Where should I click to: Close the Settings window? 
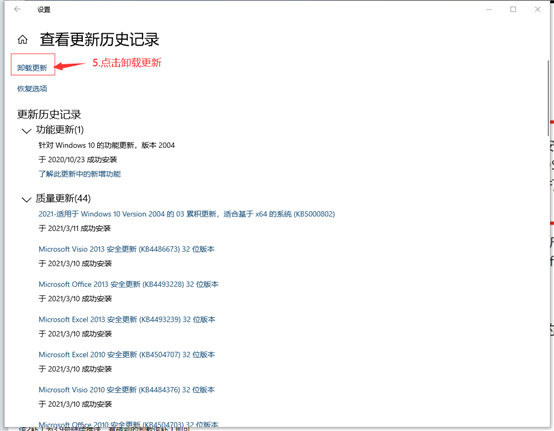click(x=537, y=10)
